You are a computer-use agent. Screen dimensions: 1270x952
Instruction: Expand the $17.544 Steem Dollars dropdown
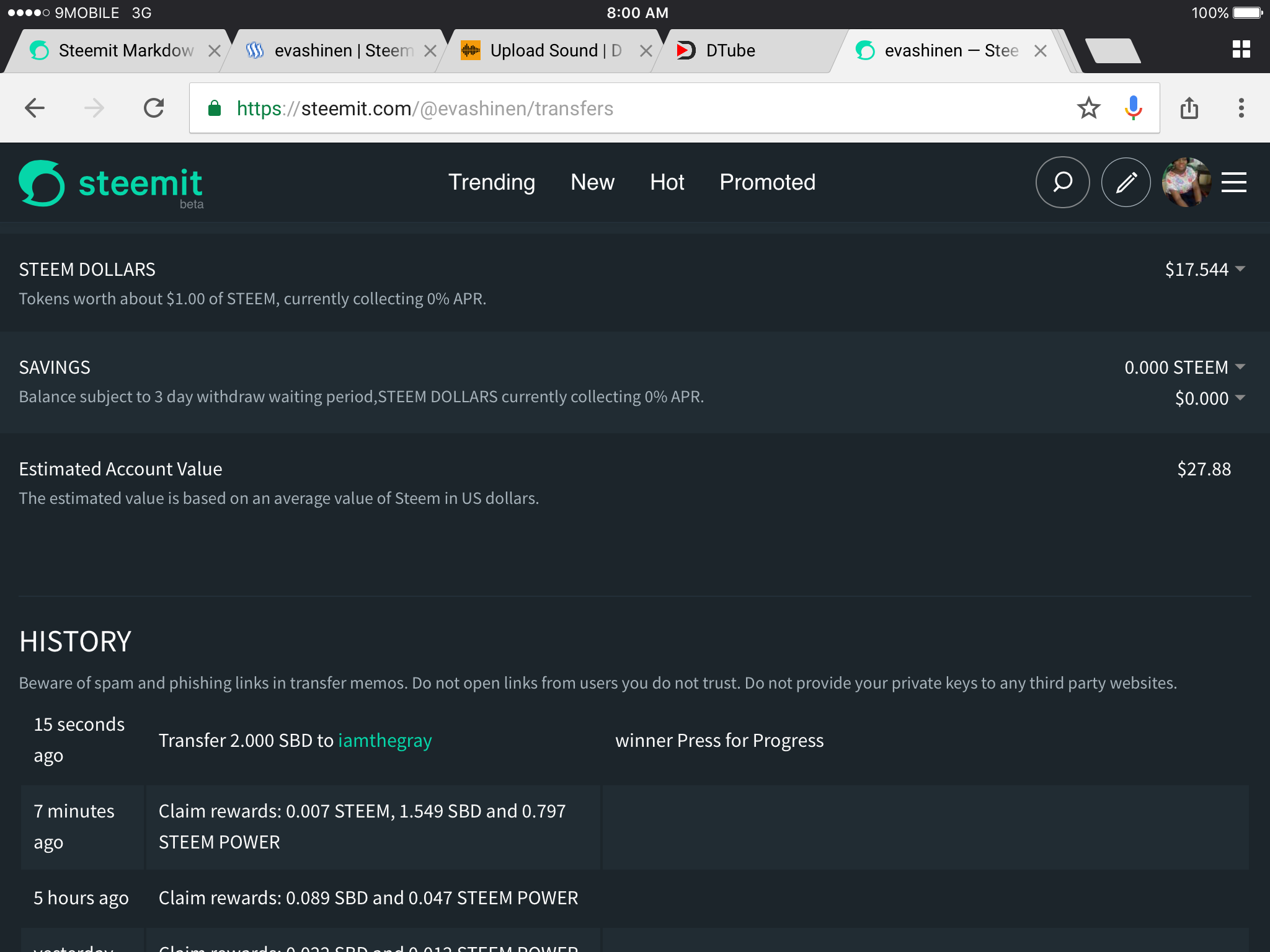pyautogui.click(x=1204, y=270)
